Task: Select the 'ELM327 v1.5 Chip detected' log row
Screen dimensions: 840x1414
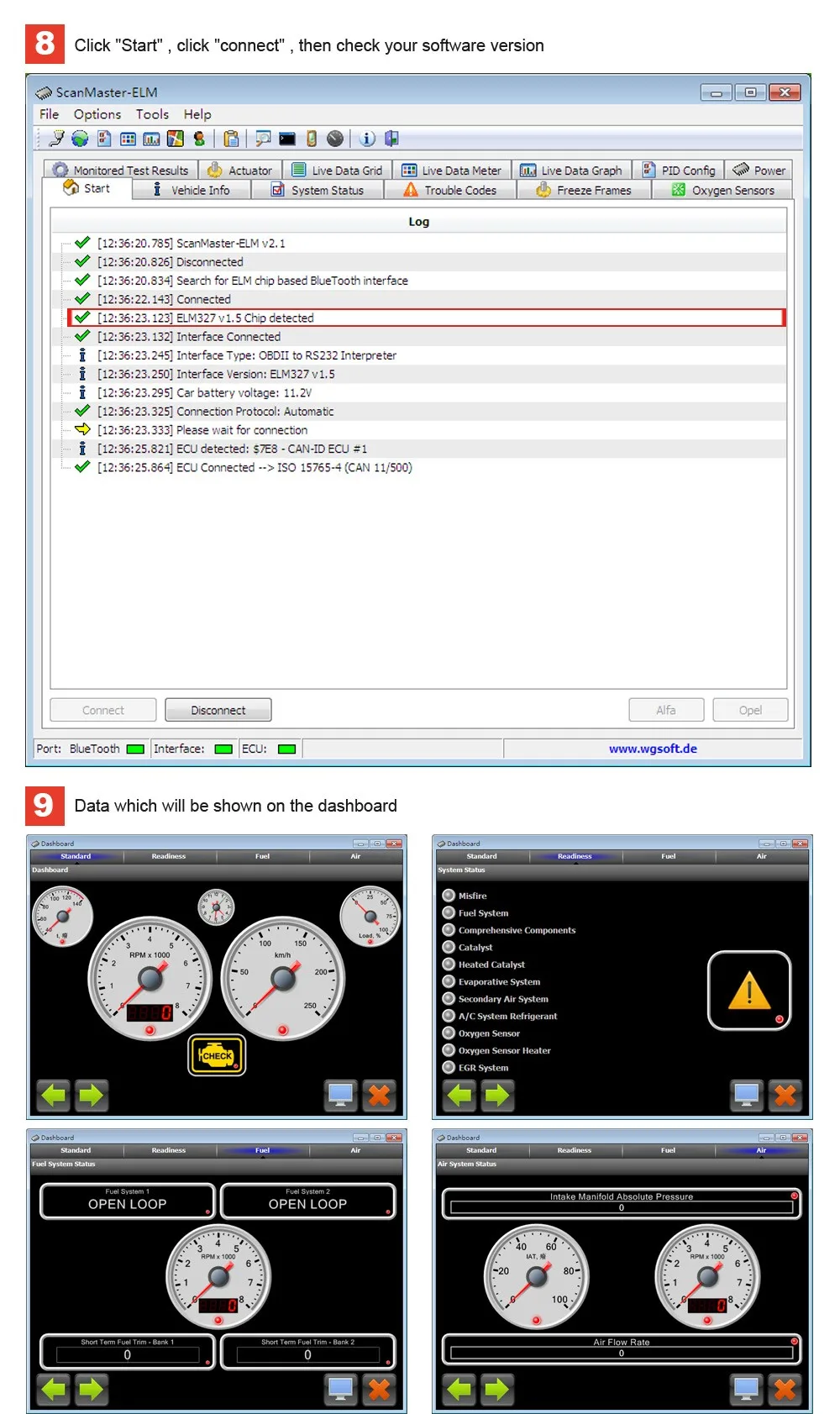Action: click(x=426, y=318)
